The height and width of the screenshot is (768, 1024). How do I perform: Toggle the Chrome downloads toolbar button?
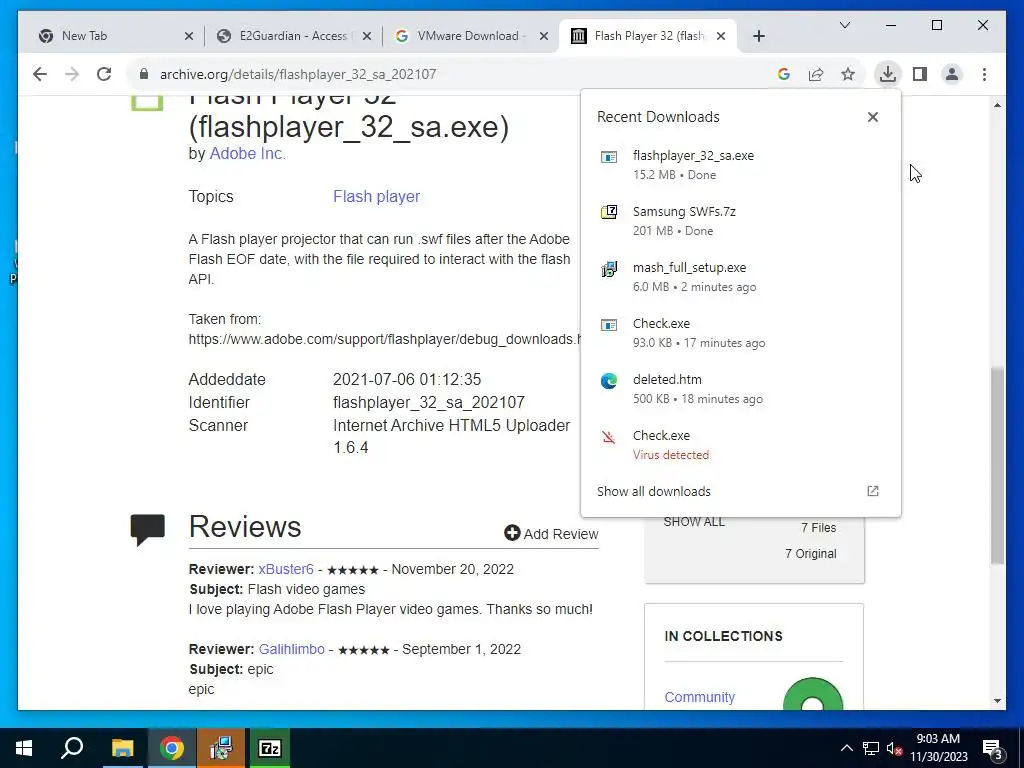pyautogui.click(x=888, y=74)
